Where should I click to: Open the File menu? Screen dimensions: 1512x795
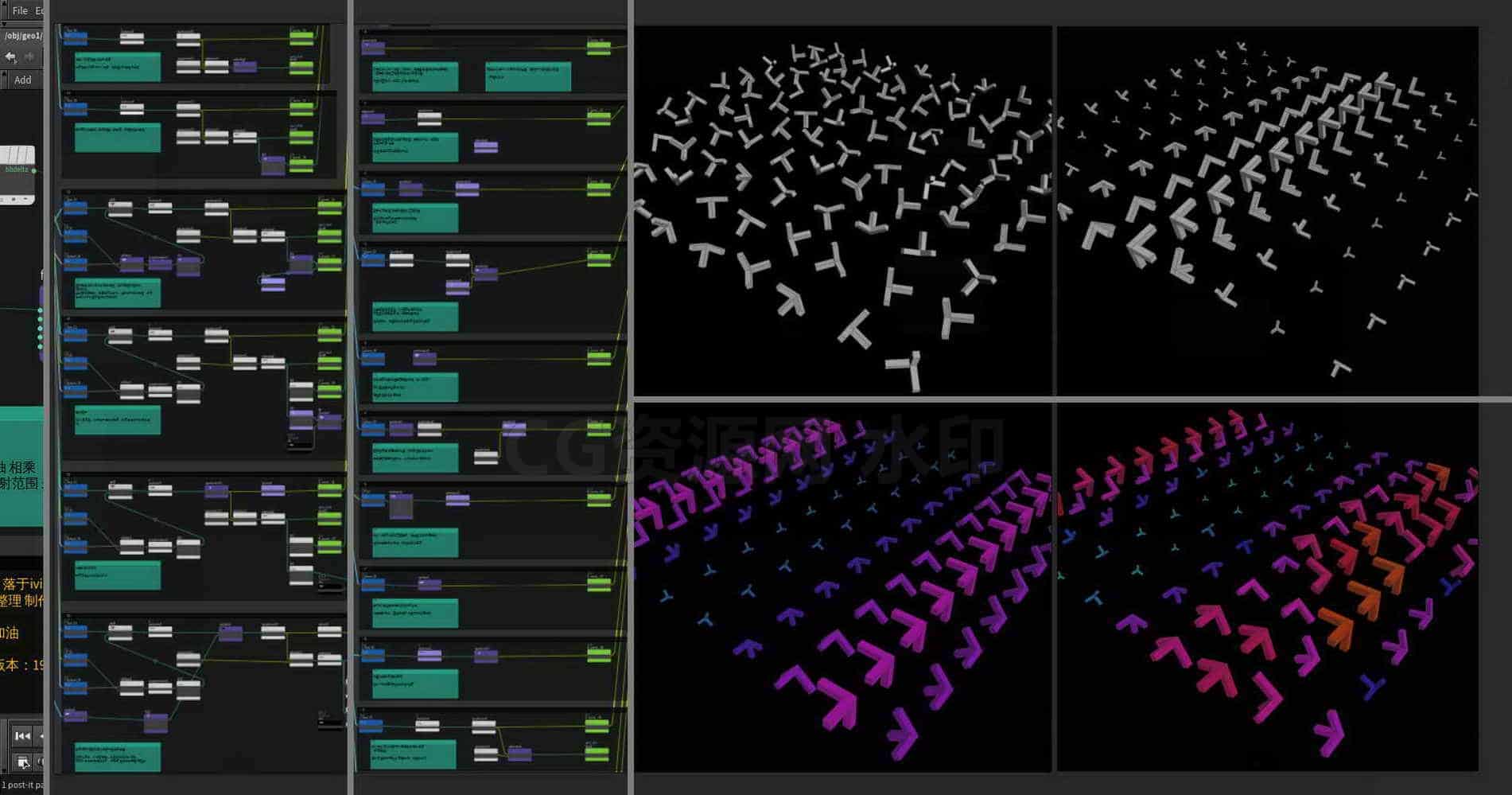(x=20, y=10)
